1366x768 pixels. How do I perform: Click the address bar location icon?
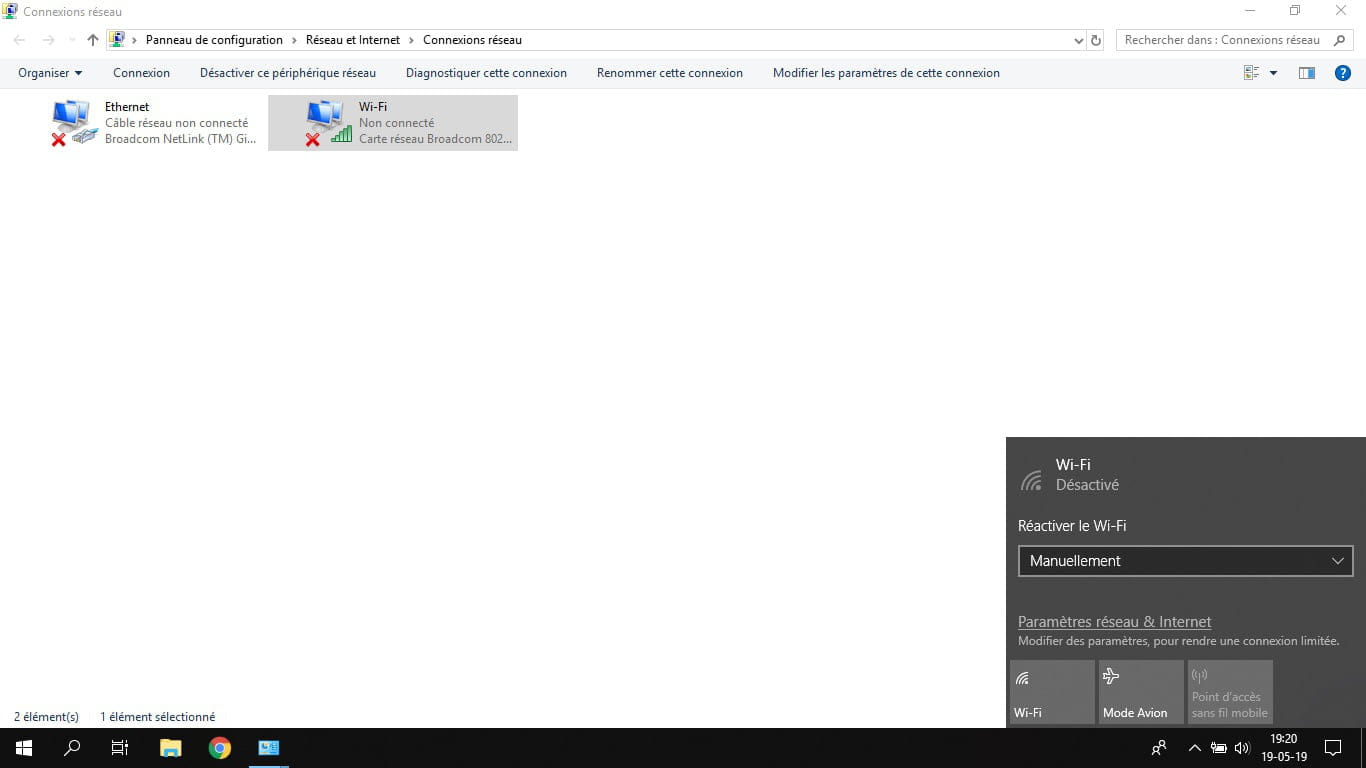(x=117, y=40)
